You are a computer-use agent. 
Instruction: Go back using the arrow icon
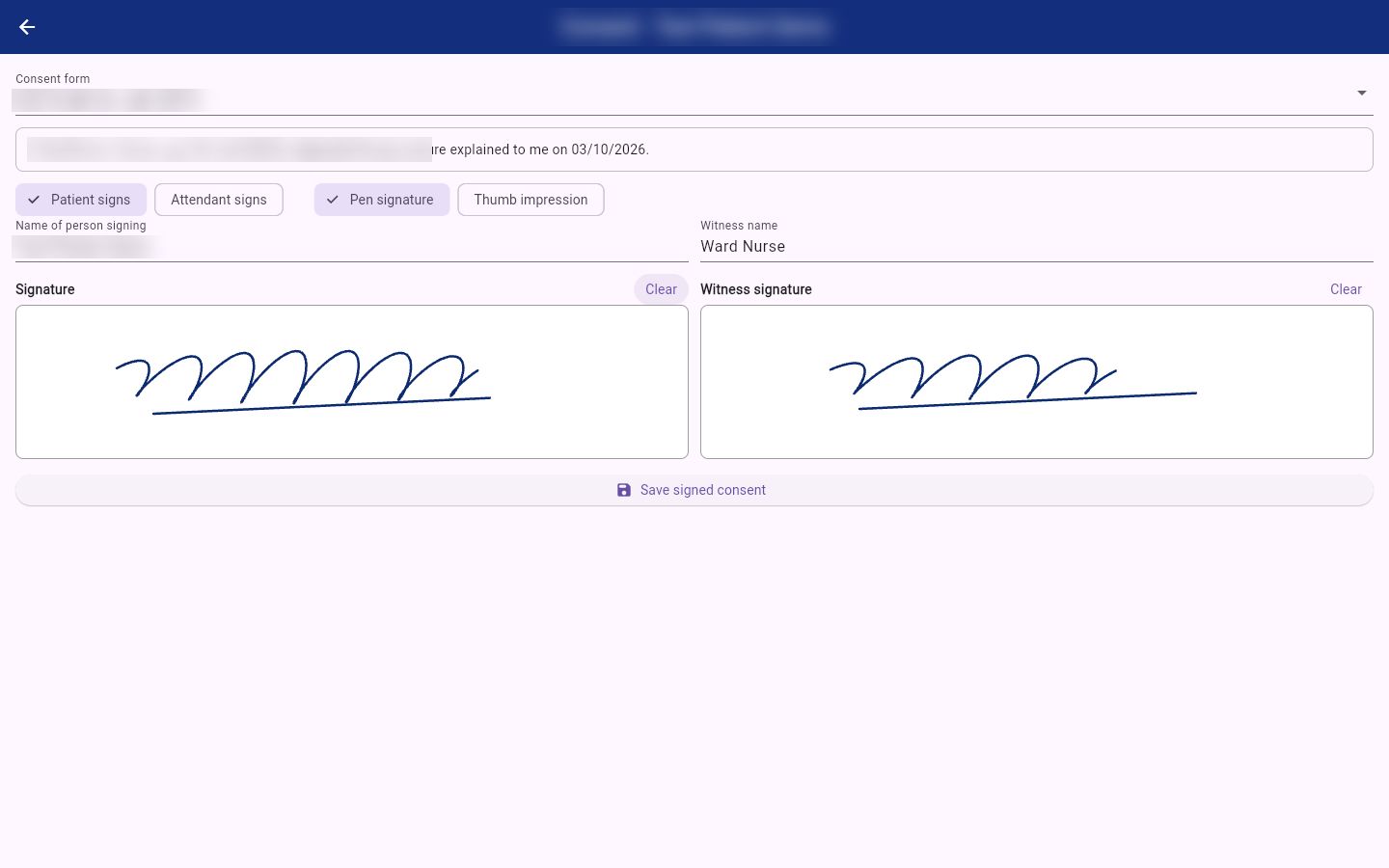click(27, 27)
